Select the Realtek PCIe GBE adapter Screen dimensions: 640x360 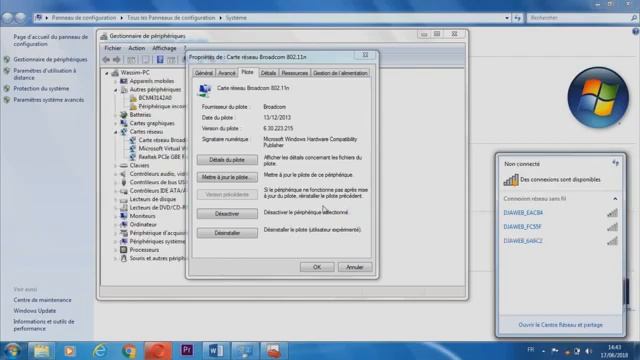pyautogui.click(x=161, y=157)
